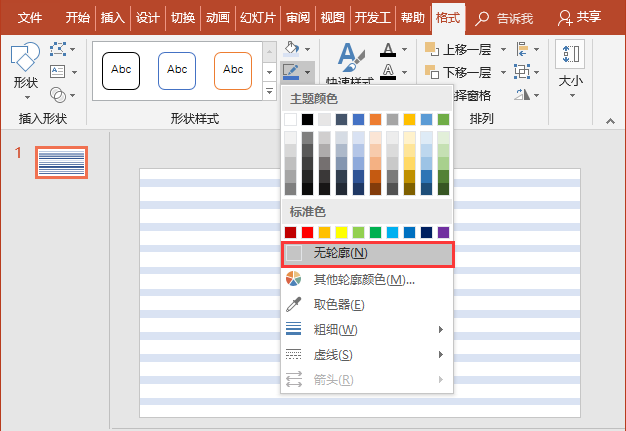Switch to the 动画 tab
Viewport: 626px width, 431px height.
[218, 18]
